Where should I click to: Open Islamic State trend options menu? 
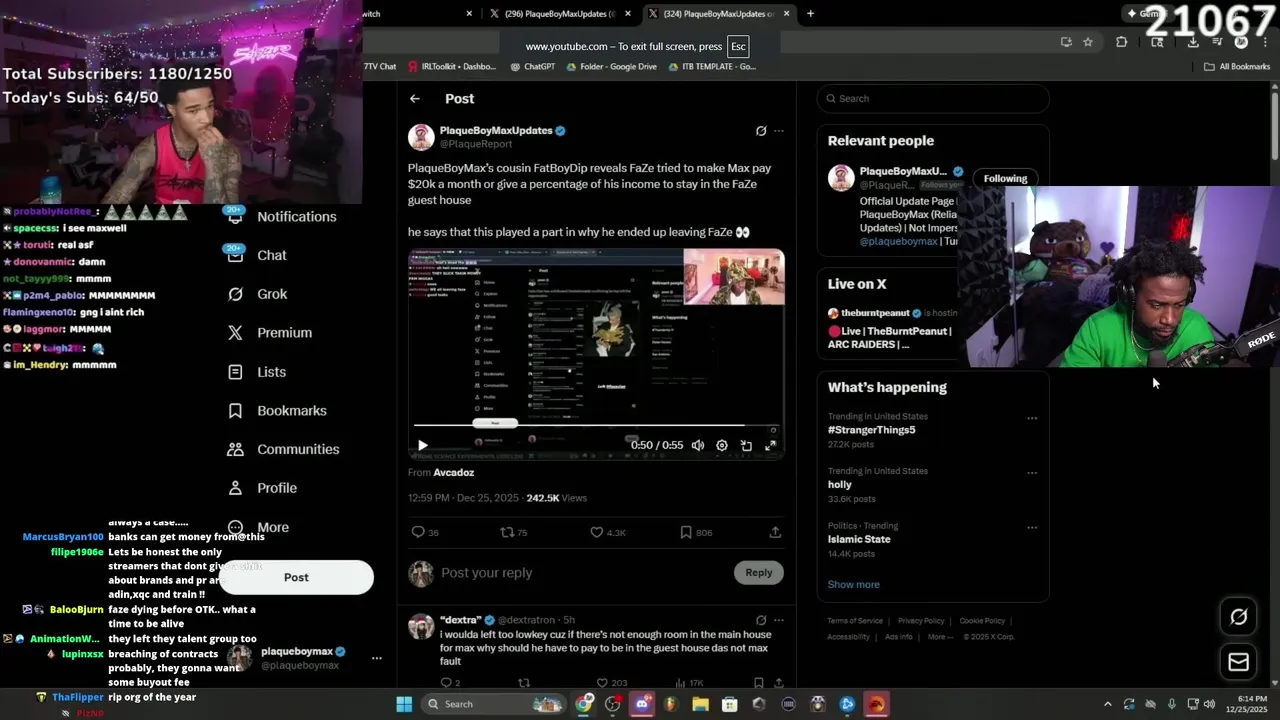click(x=1032, y=529)
